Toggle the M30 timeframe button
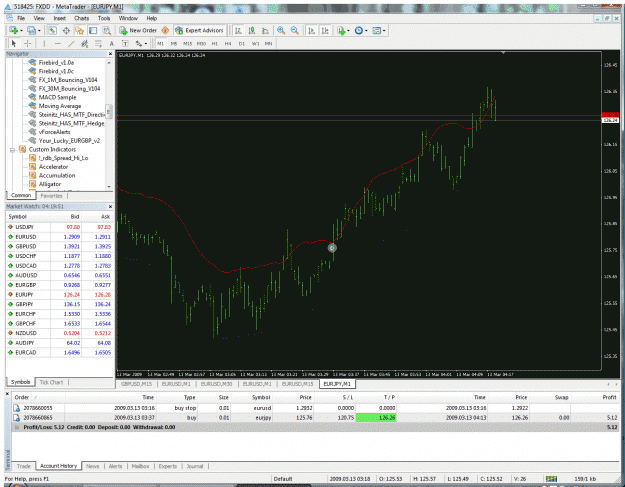This screenshot has height=487, width=625. pyautogui.click(x=201, y=43)
